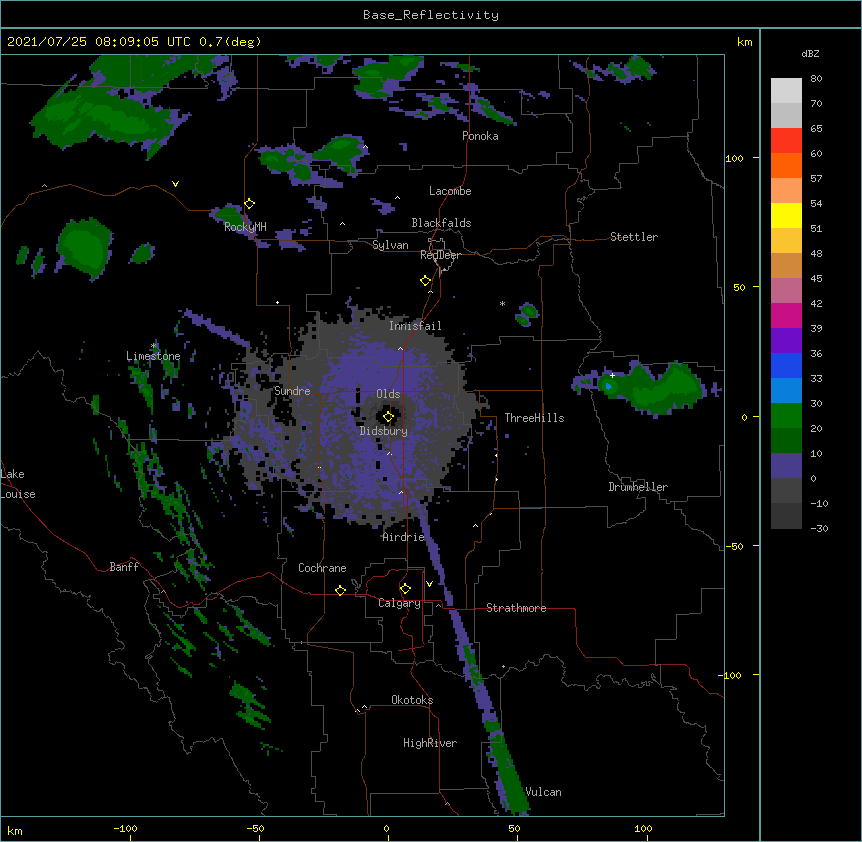Click the Sundre city label
The width and height of the screenshot is (862, 842).
292,391
